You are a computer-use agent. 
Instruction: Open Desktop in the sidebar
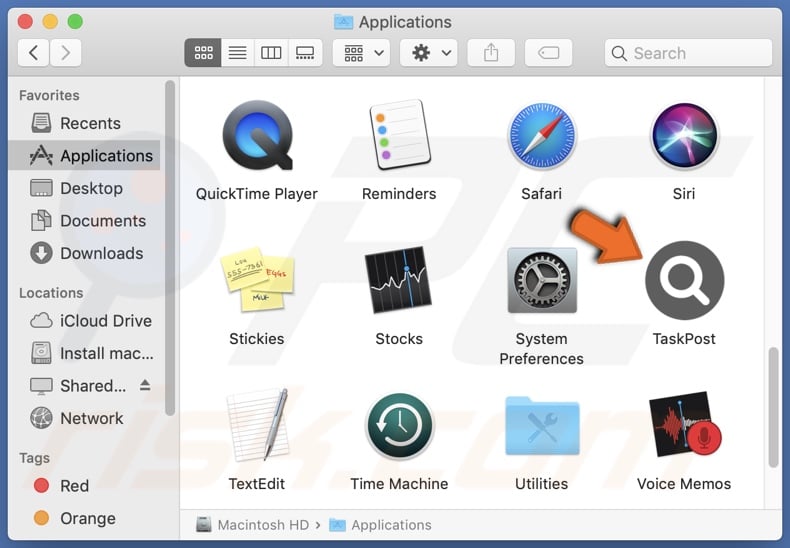[84, 188]
